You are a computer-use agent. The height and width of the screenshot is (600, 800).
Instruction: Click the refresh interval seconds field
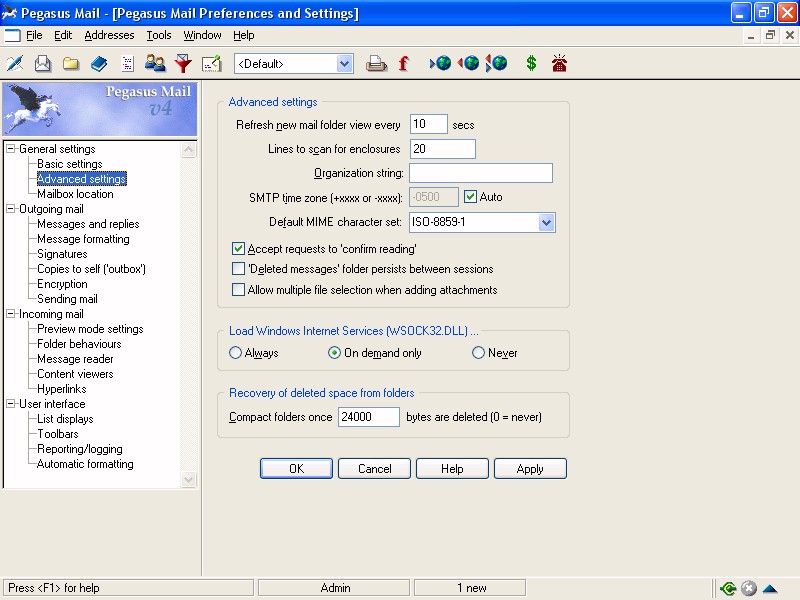point(429,124)
